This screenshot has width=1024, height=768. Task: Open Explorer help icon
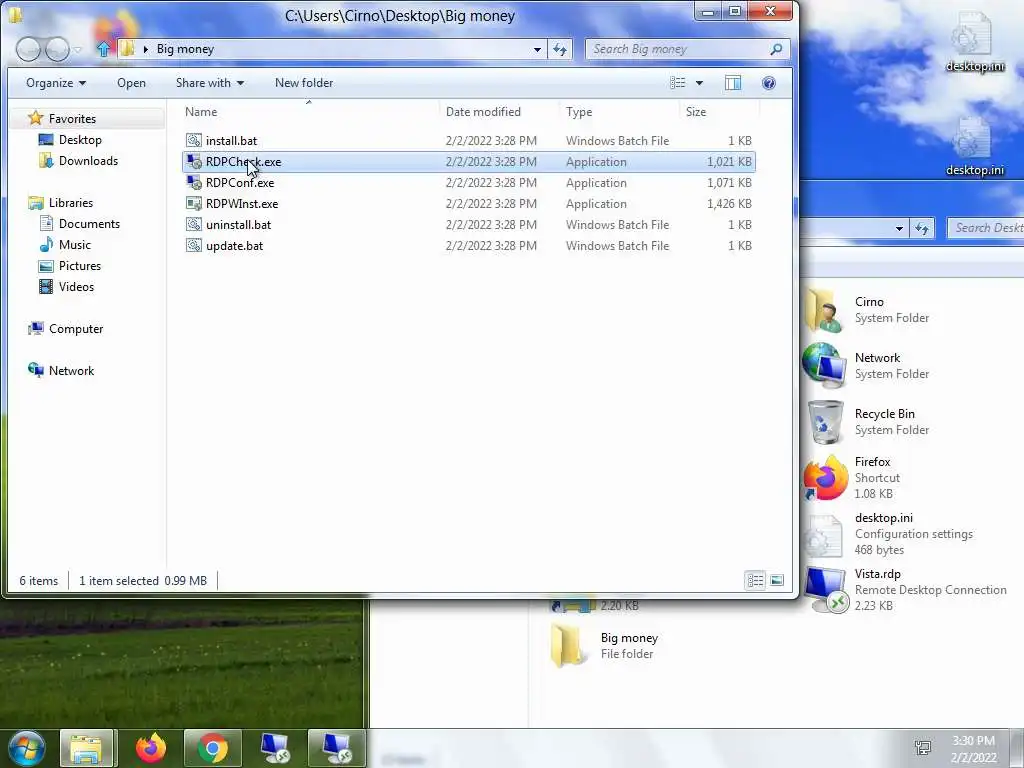(769, 83)
